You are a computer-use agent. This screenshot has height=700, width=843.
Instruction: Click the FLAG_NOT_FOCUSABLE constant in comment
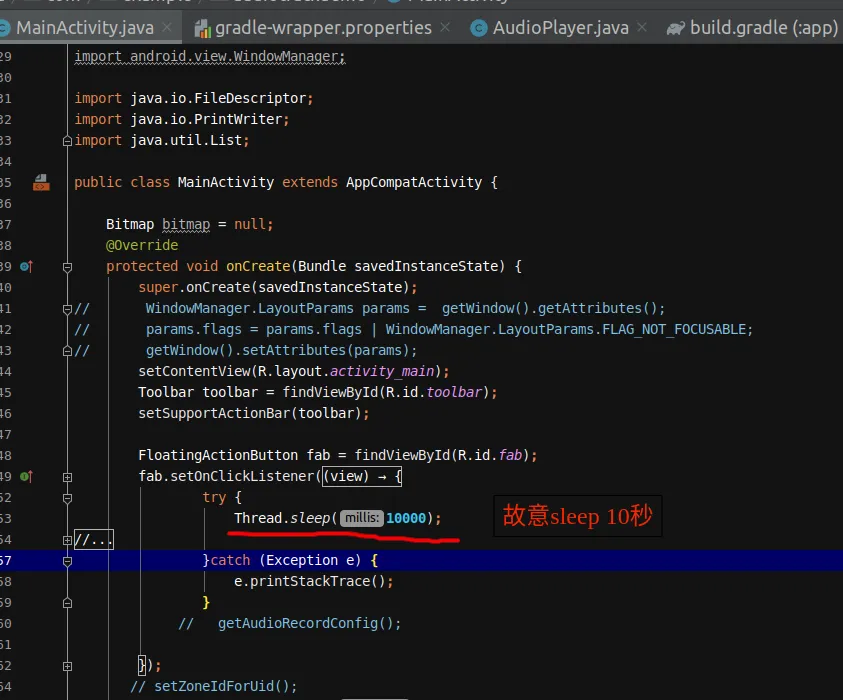pos(674,329)
